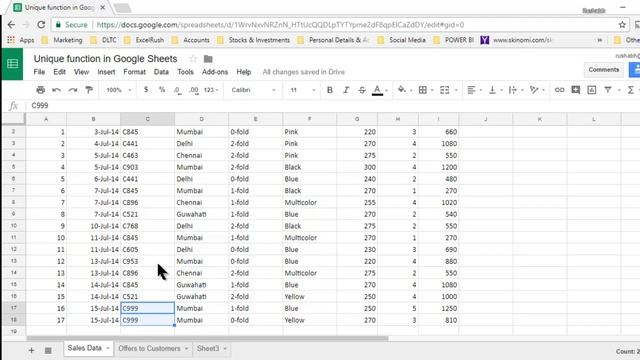Increase decimal places icon
Screen dimensions: 640x360
[x=193, y=90]
